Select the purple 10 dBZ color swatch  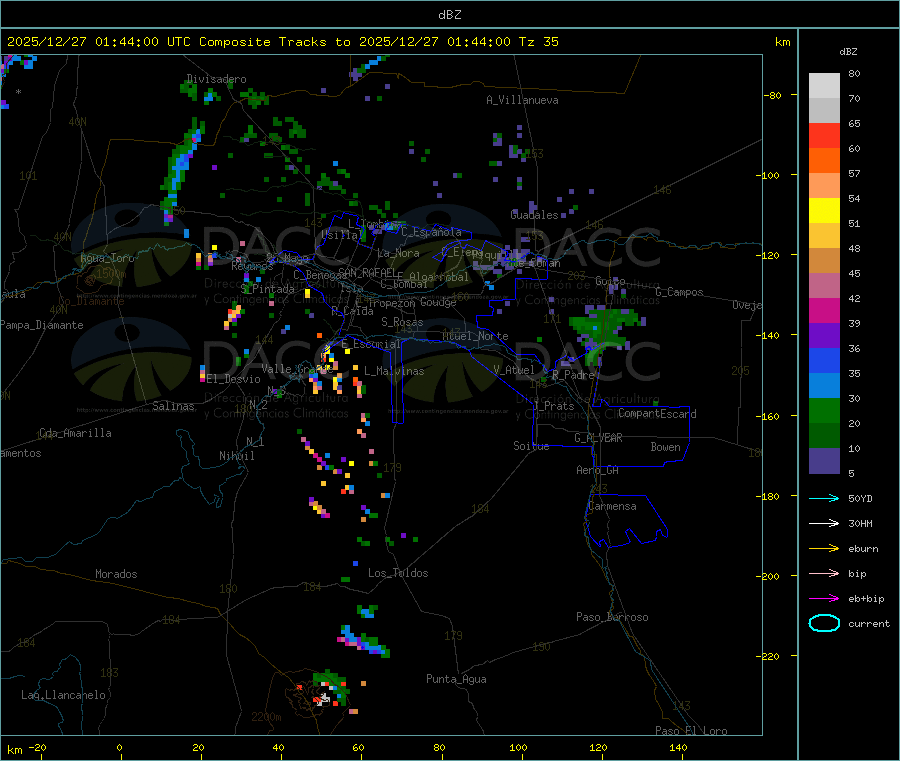824,461
